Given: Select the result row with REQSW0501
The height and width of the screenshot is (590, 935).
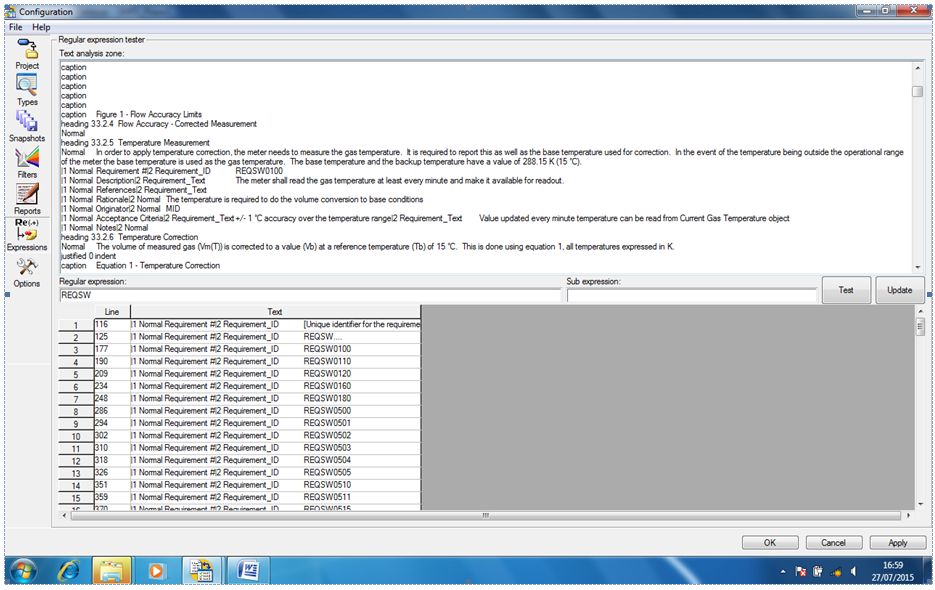Looking at the screenshot, I should (x=240, y=424).
